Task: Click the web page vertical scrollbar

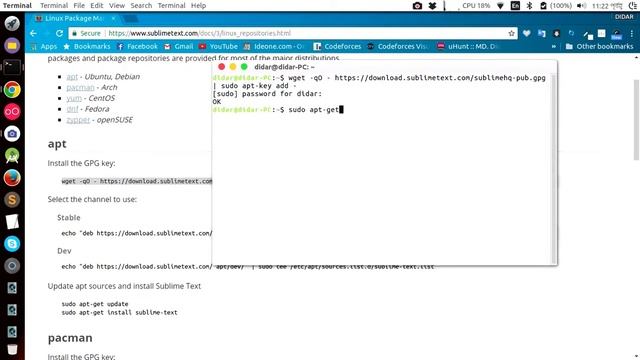Action: (x=636, y=120)
